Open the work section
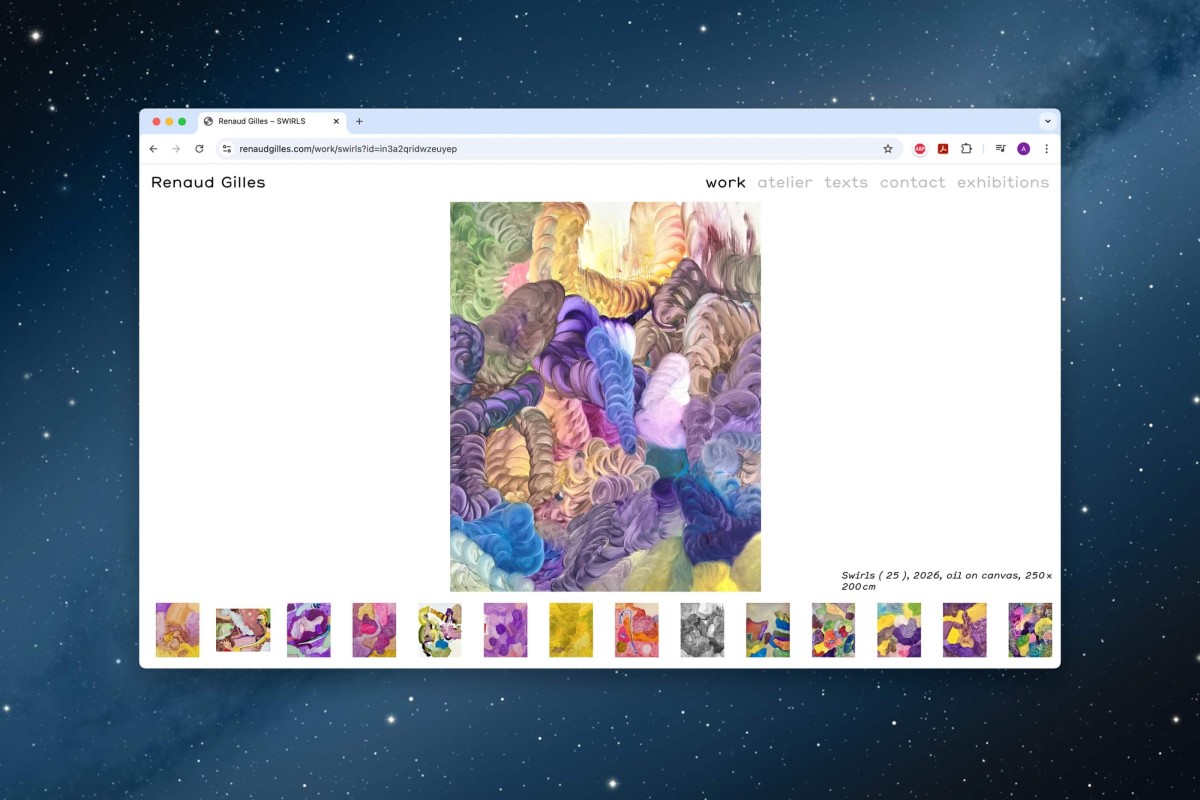The width and height of the screenshot is (1200, 800). tap(725, 182)
